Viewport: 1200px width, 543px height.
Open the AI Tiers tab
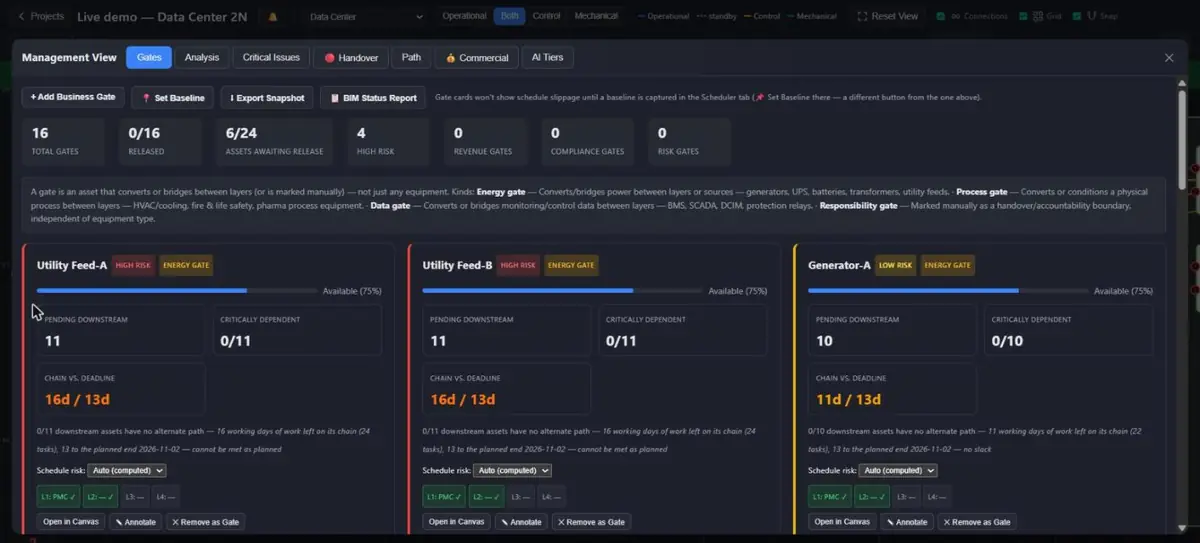[547, 58]
